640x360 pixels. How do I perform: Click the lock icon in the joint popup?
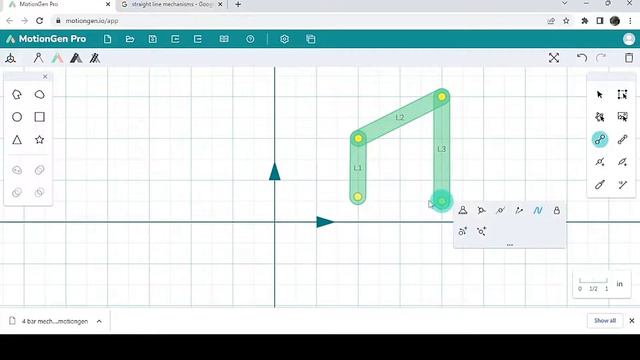[x=557, y=210]
